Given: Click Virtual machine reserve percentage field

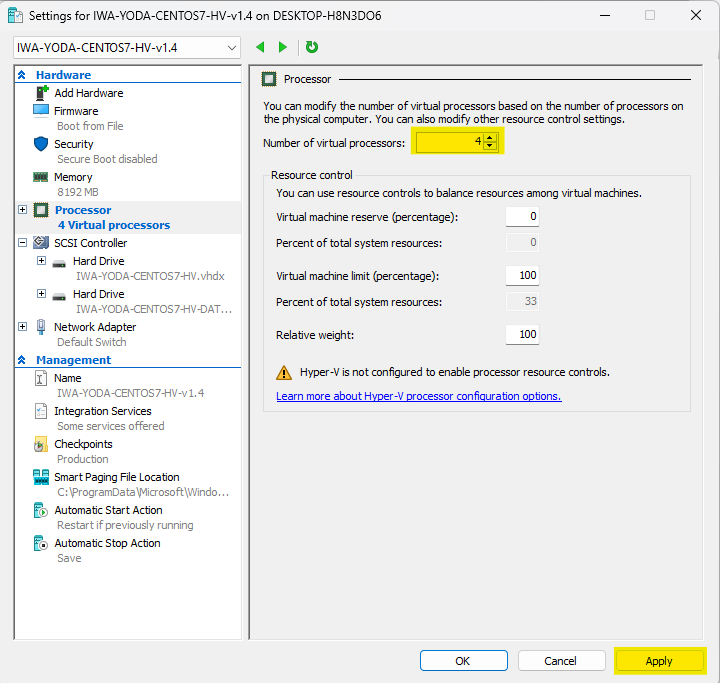Looking at the screenshot, I should click(522, 216).
